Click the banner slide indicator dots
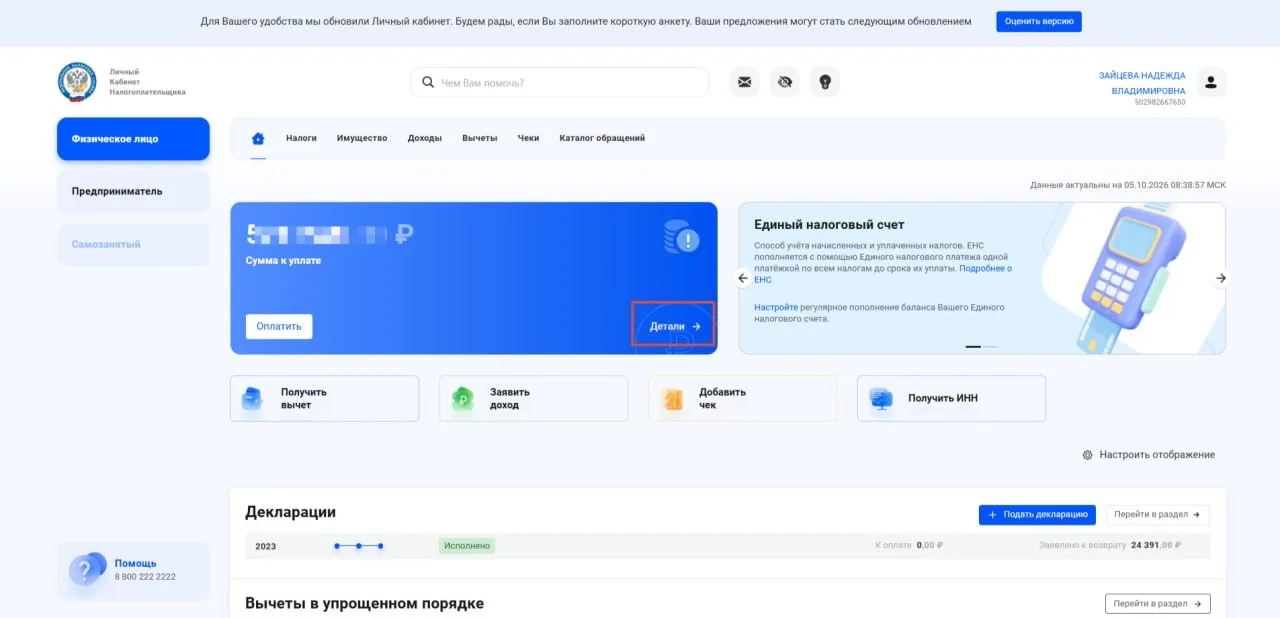1280x618 pixels. (981, 346)
